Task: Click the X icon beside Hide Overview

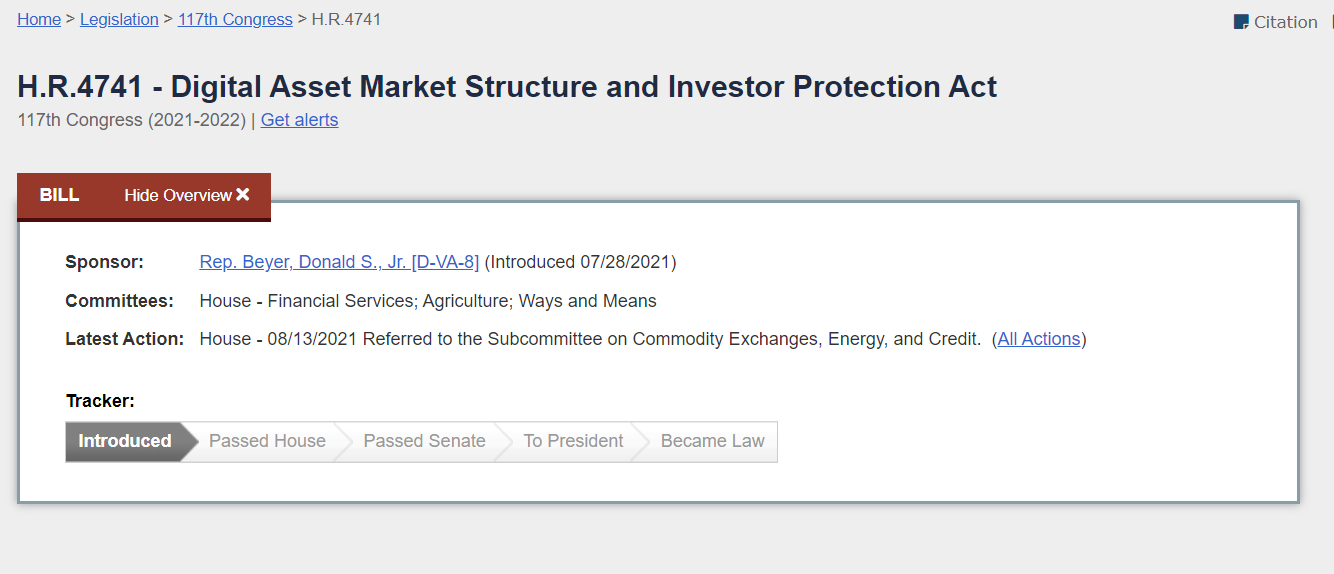Action: [243, 195]
